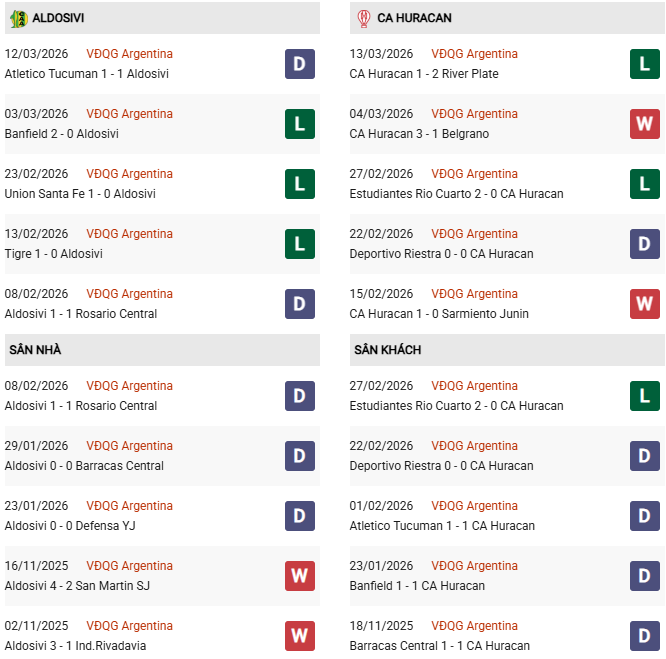Open the VĐQG Argentina link dated 12/03/2026
Viewport: 666px width, 659px height.
(129, 54)
